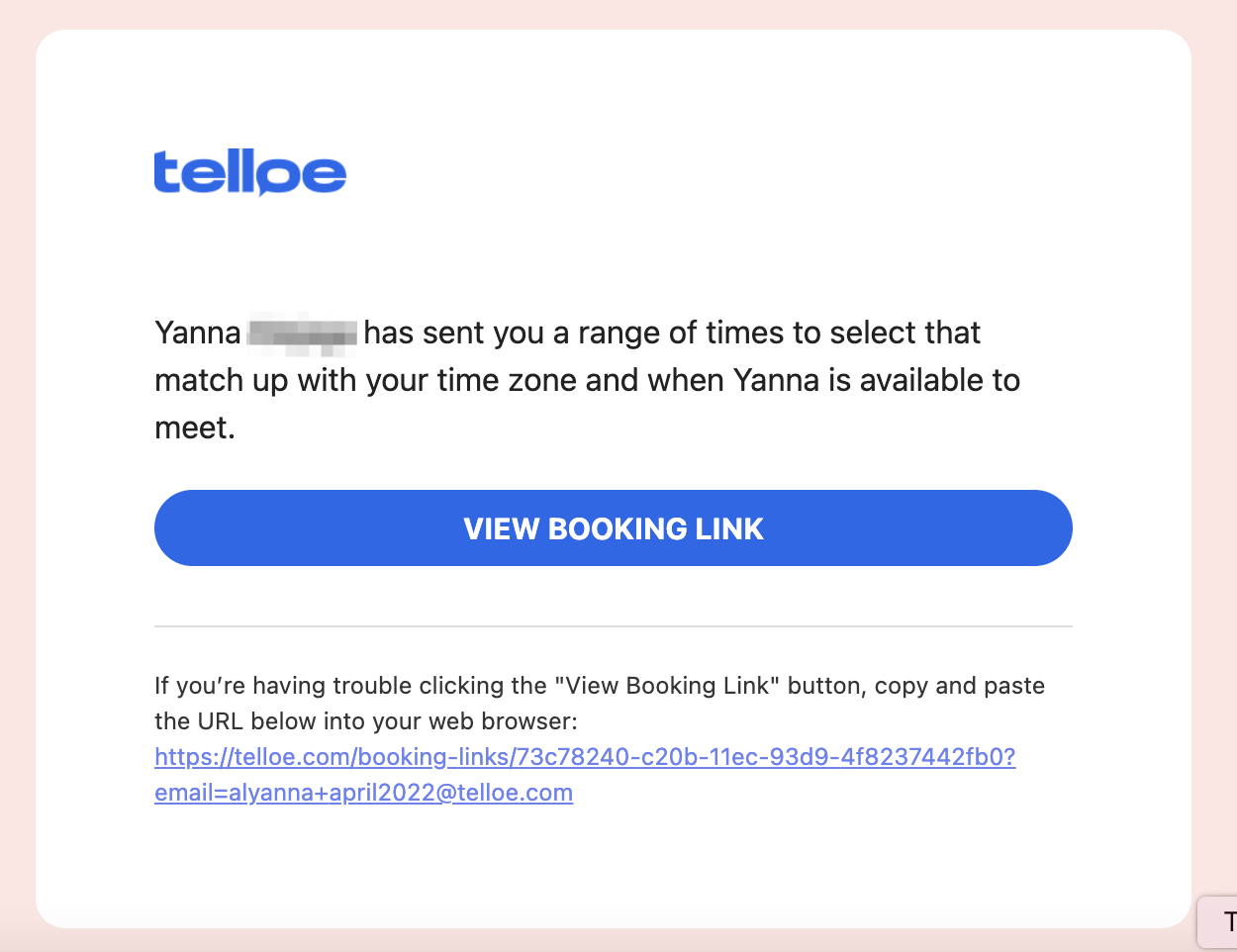The image size is (1237, 952).
Task: Click the email=alyanna+april2022 link line
Action: pos(363,793)
